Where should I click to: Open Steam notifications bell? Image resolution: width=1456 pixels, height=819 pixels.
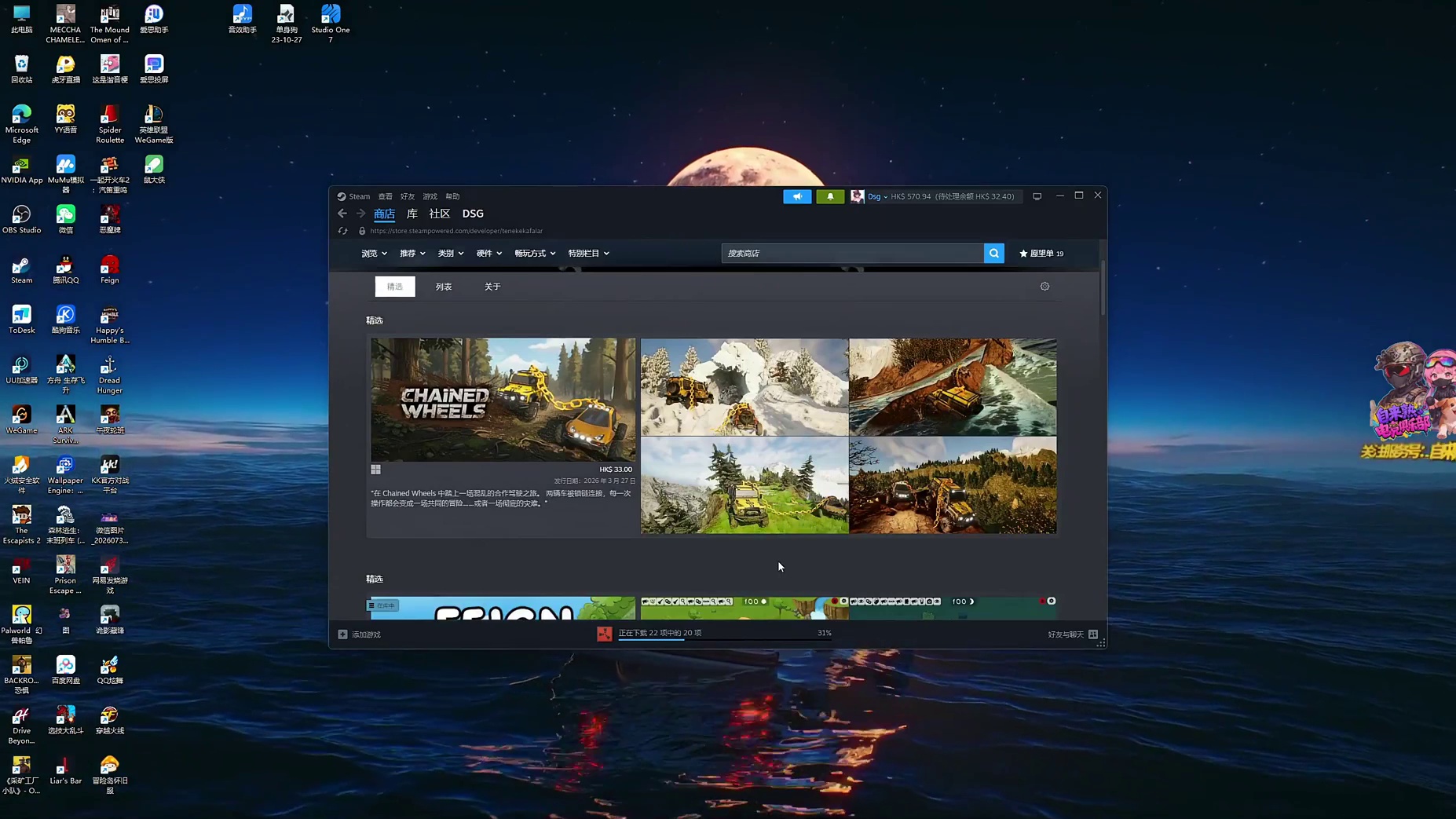click(x=830, y=196)
